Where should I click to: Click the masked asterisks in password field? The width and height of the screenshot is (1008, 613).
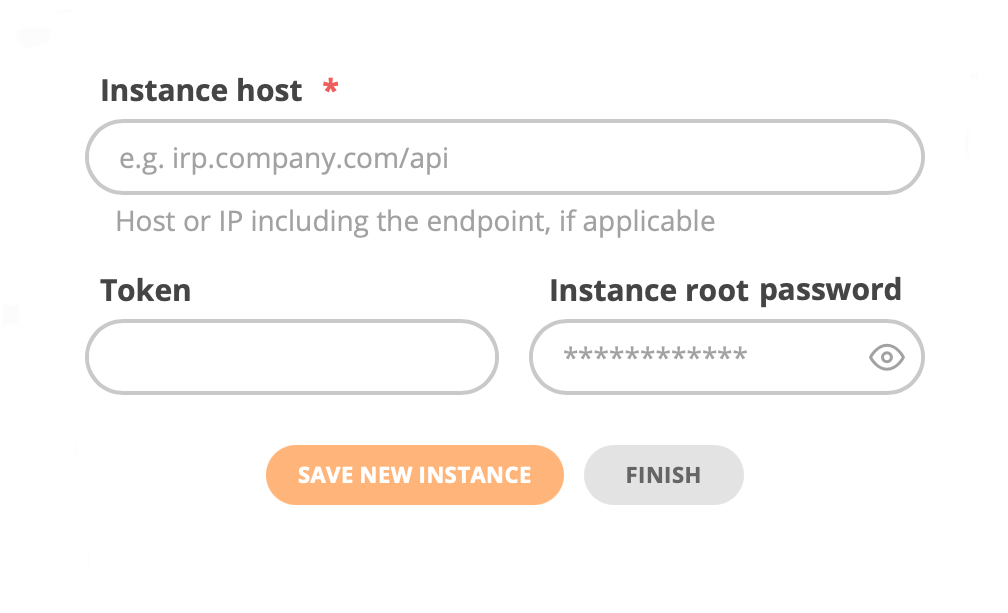(655, 354)
